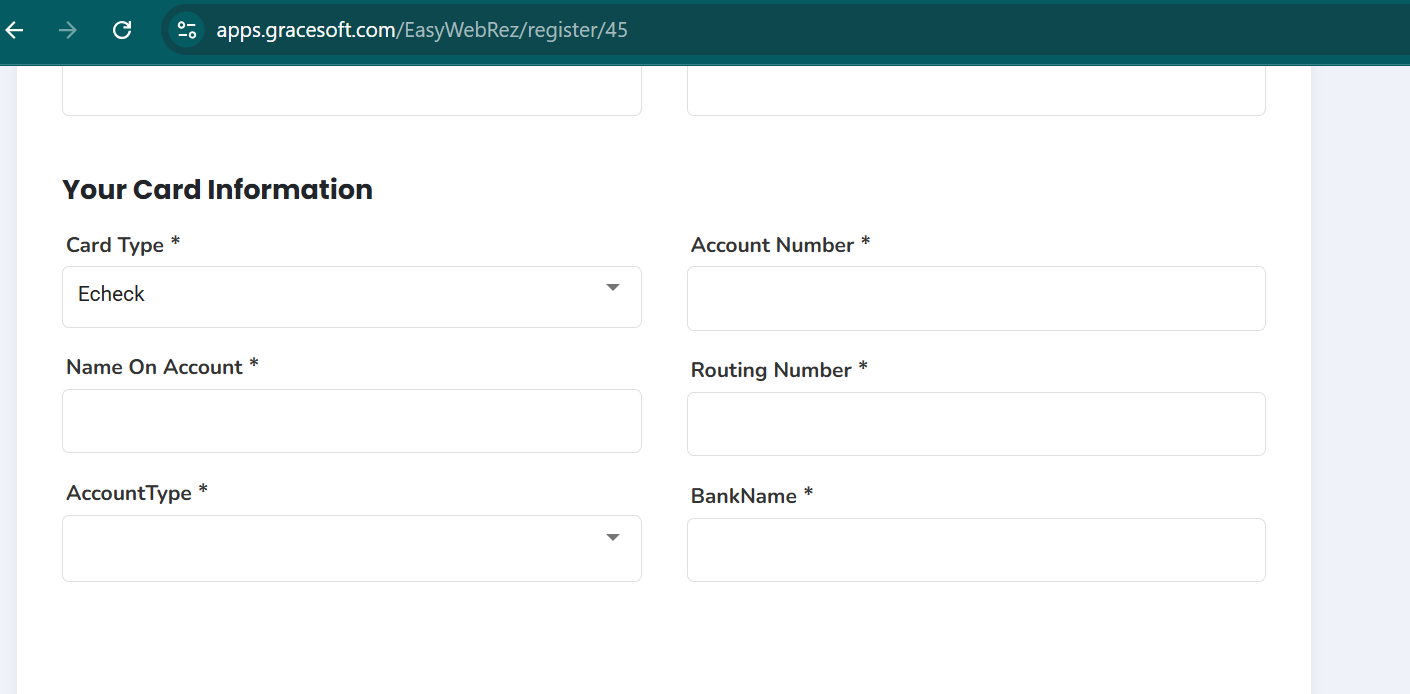Image resolution: width=1410 pixels, height=694 pixels.
Task: Go back using the browser back arrow
Action: [15, 30]
